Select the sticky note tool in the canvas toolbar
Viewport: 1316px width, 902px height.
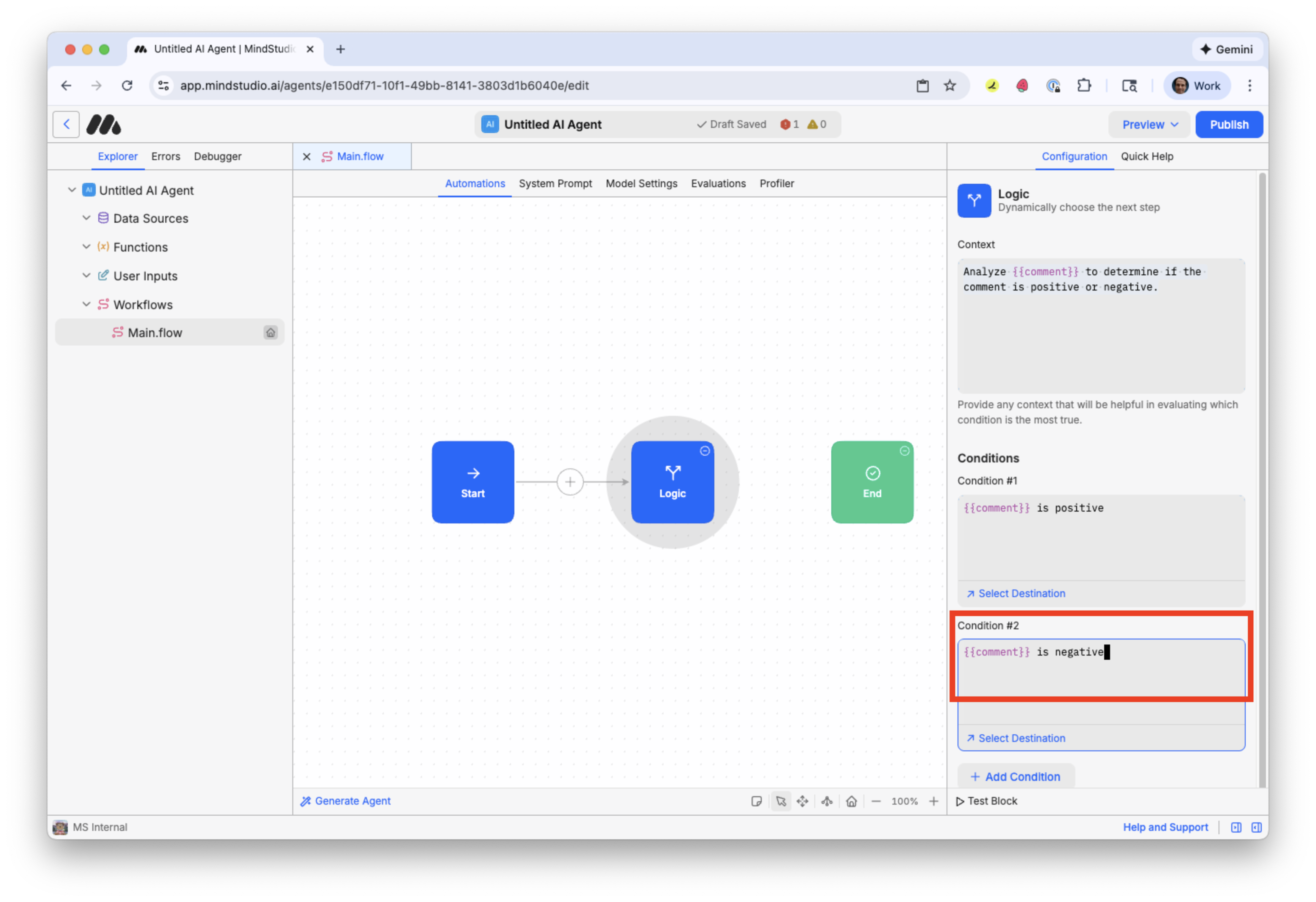point(757,801)
